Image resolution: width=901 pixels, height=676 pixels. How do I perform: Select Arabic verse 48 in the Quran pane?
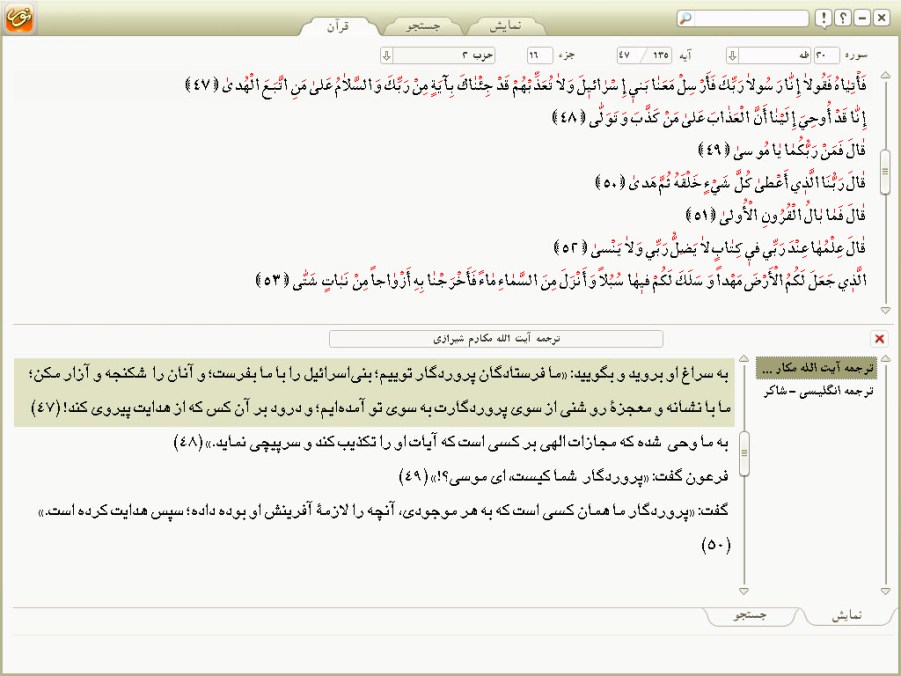[709, 118]
